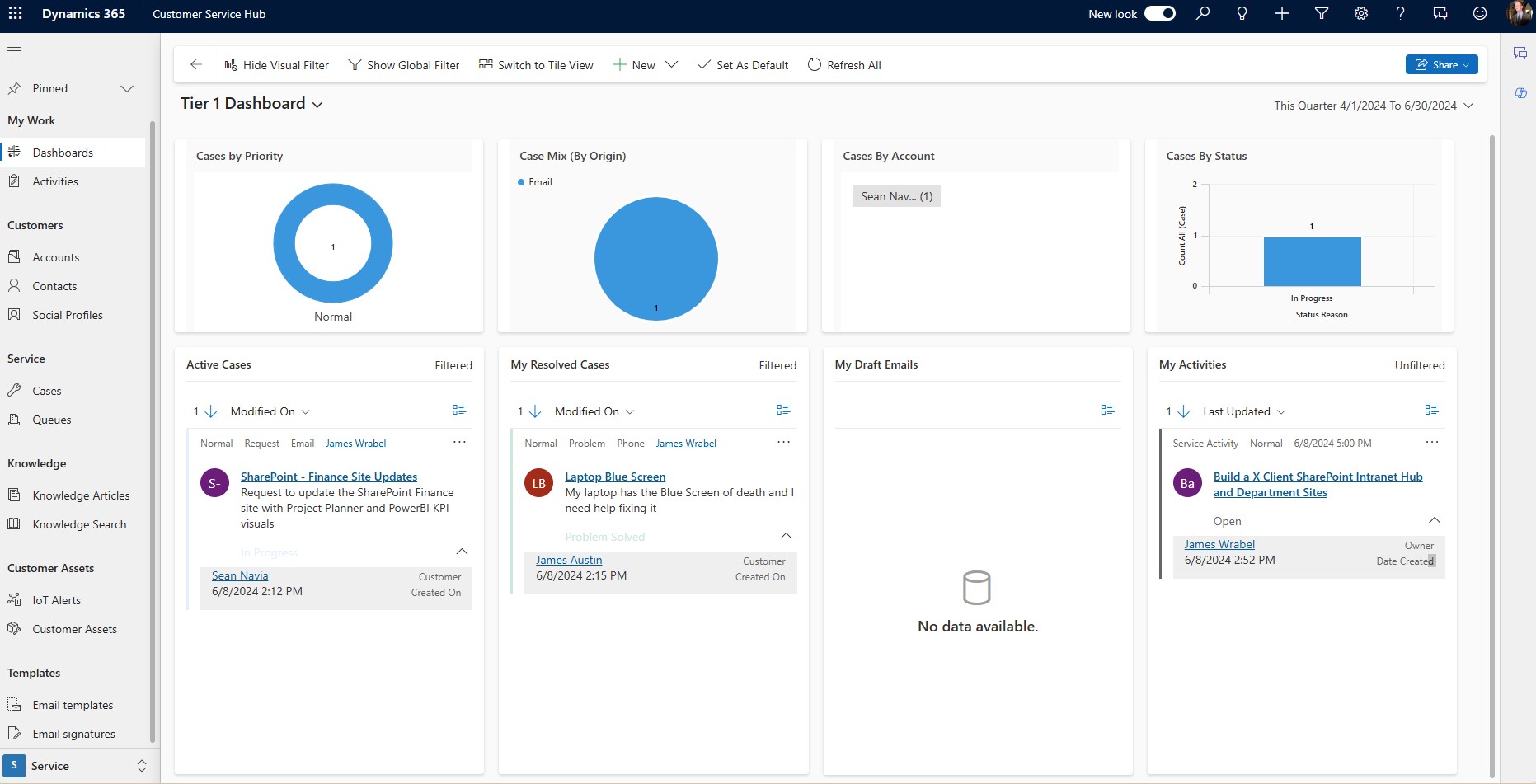Switch to Tile View
1536x784 pixels.
536,65
